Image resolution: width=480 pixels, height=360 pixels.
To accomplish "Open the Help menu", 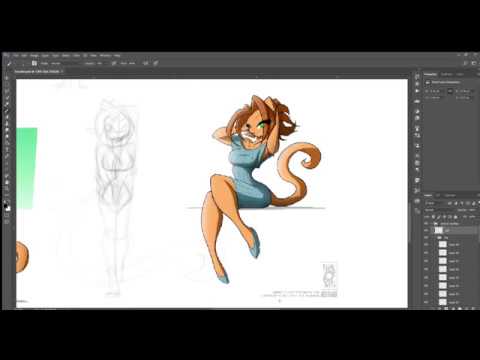I will [x=117, y=55].
